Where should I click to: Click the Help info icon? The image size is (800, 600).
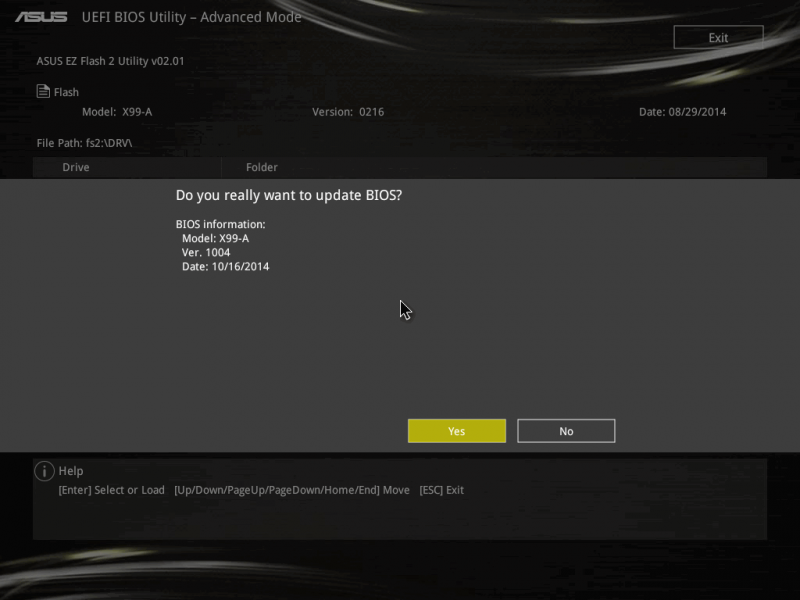[x=44, y=471]
